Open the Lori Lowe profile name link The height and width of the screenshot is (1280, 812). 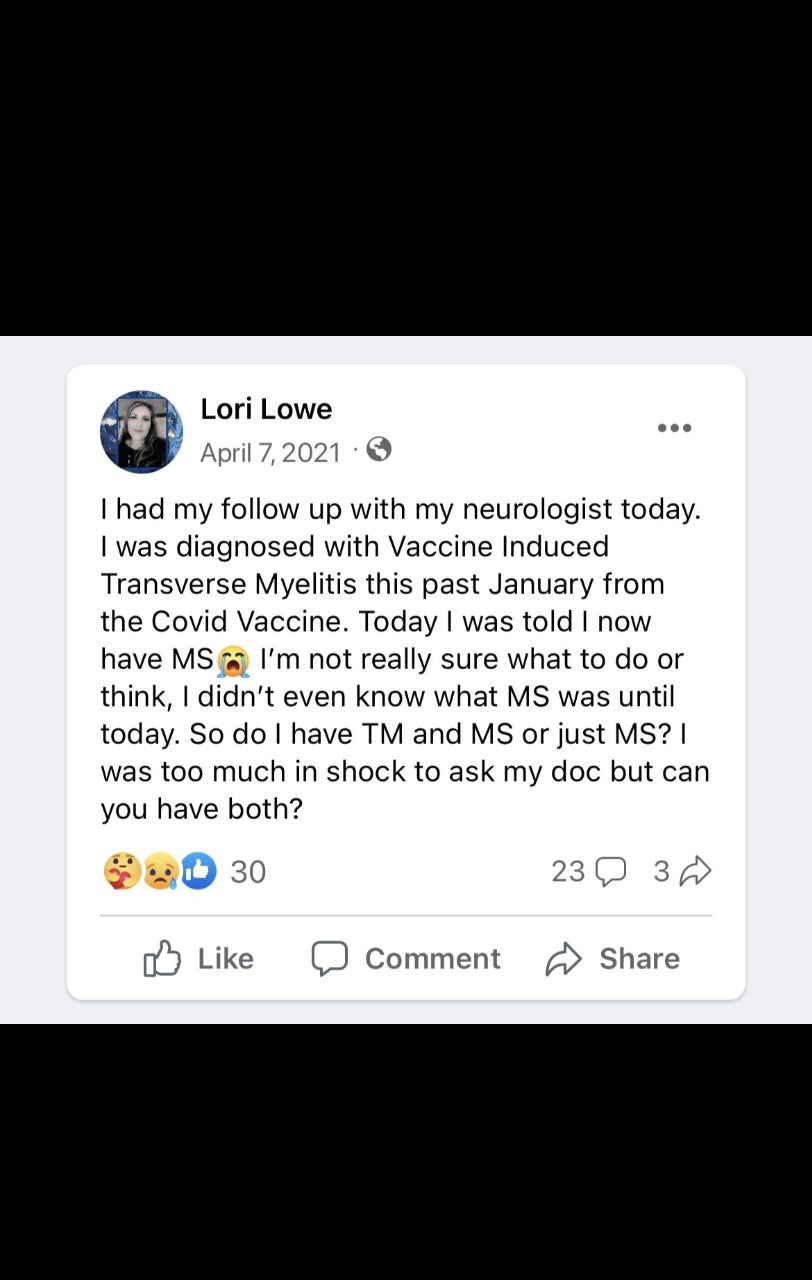[266, 409]
